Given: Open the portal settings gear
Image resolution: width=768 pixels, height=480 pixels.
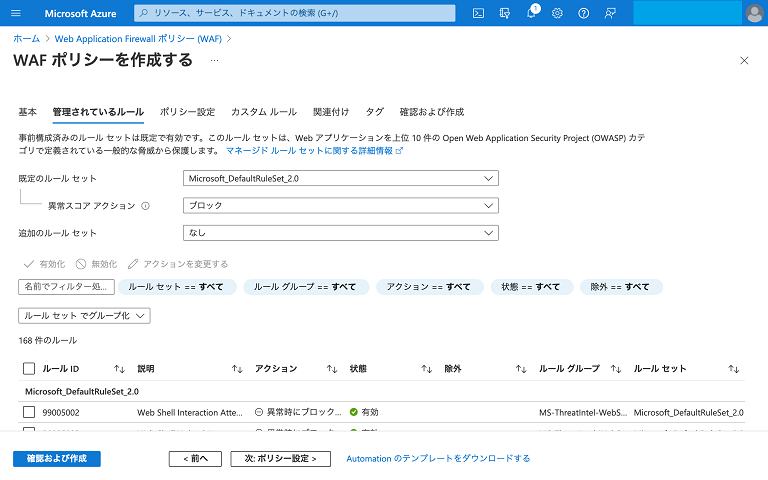Looking at the screenshot, I should [557, 13].
